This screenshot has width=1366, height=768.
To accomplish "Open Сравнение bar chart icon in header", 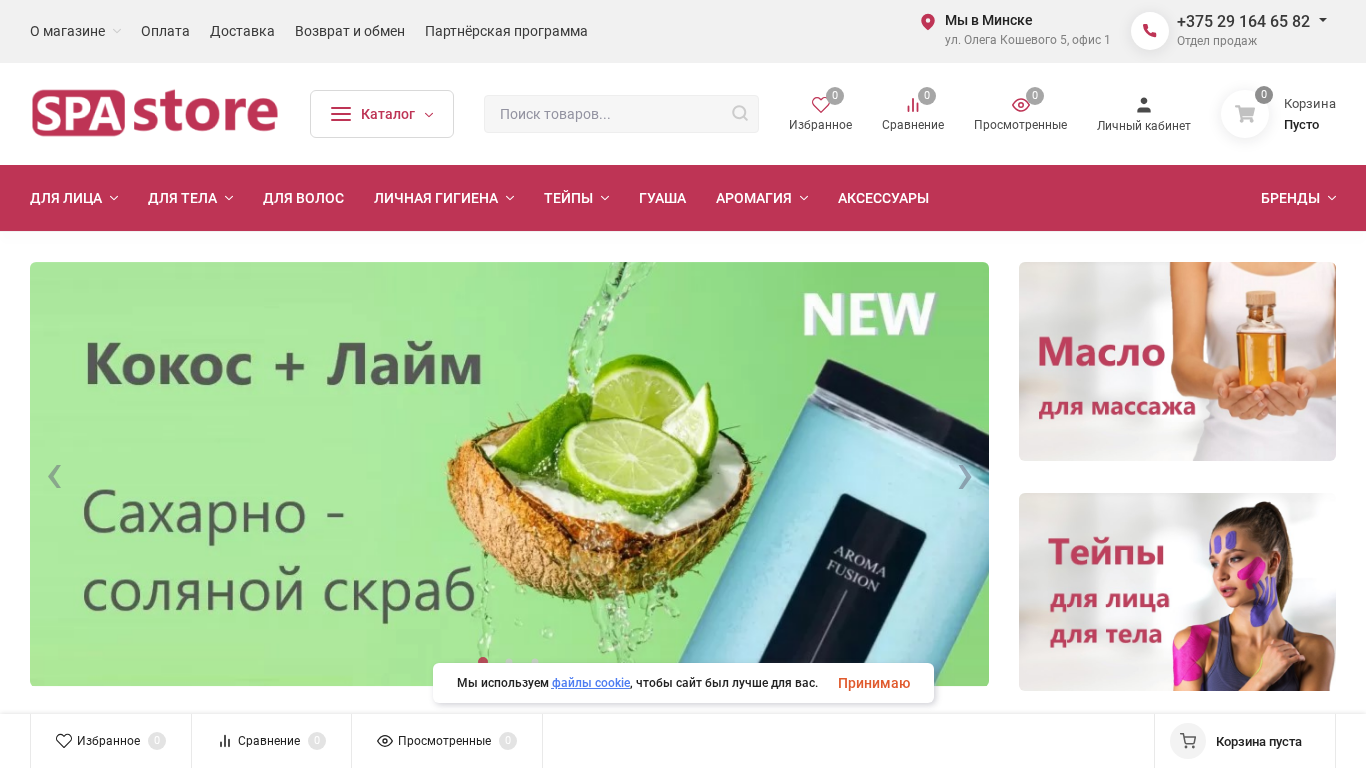I will coord(913,105).
